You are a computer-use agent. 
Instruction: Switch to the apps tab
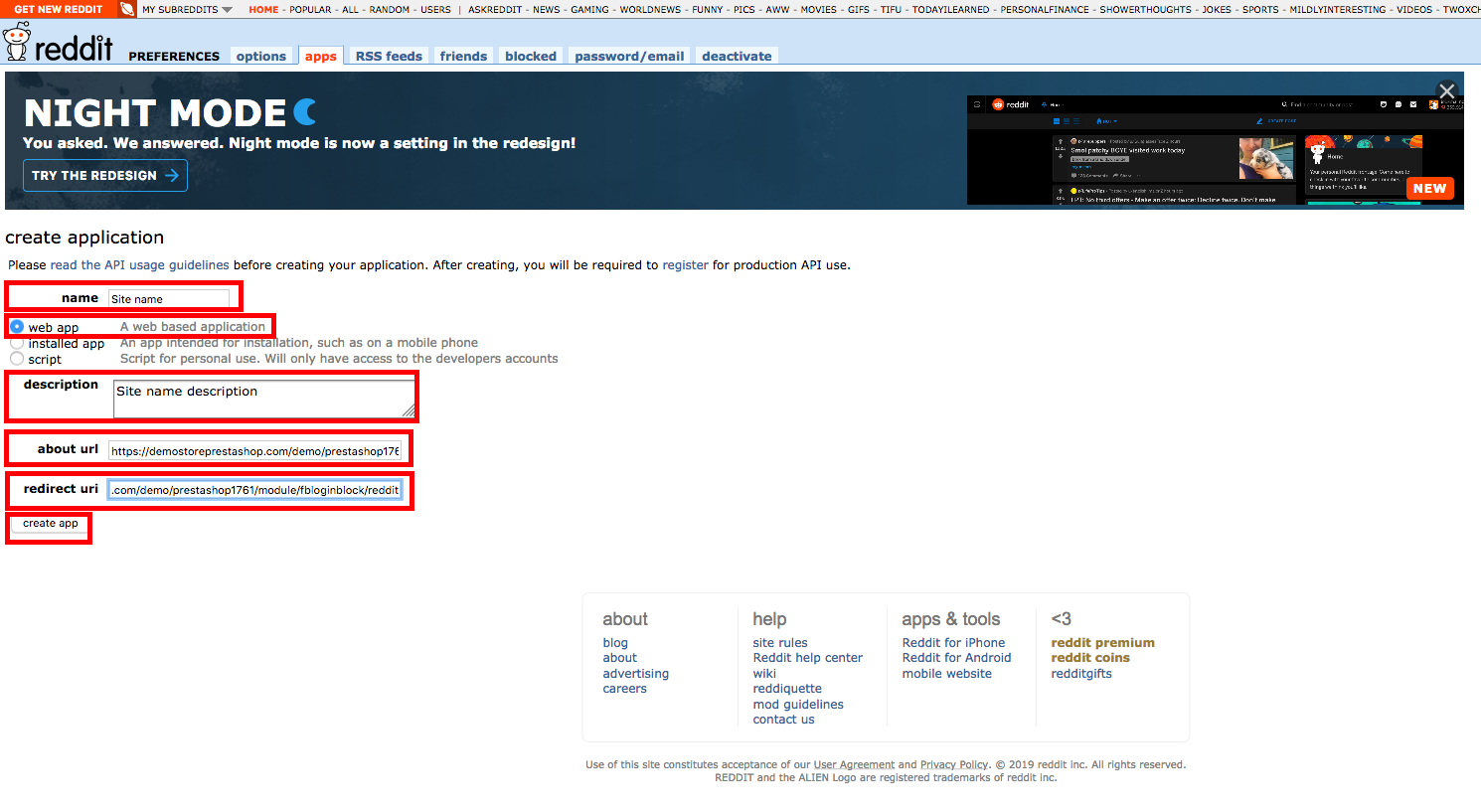[x=320, y=56]
